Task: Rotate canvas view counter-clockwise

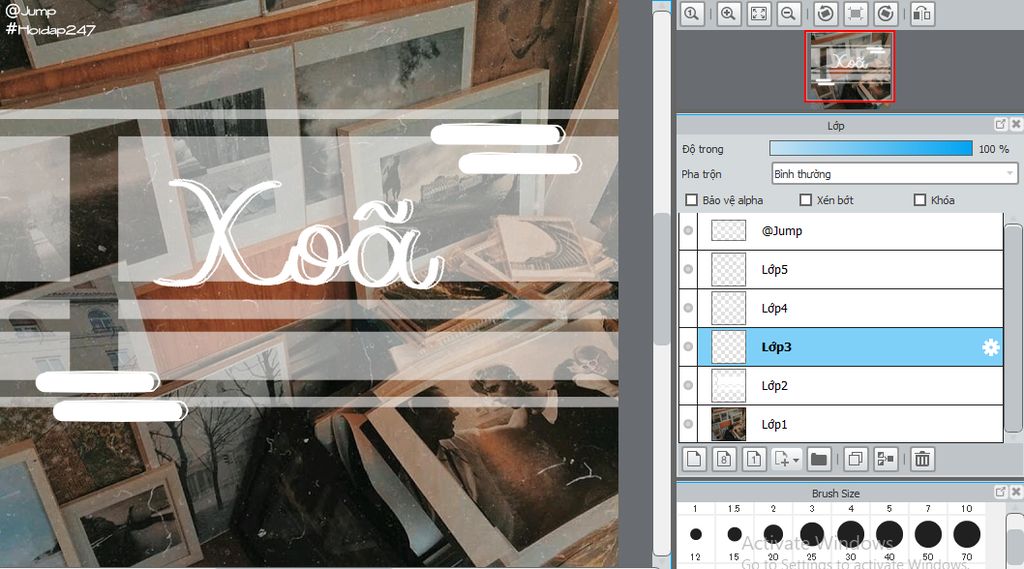Action: coord(825,14)
